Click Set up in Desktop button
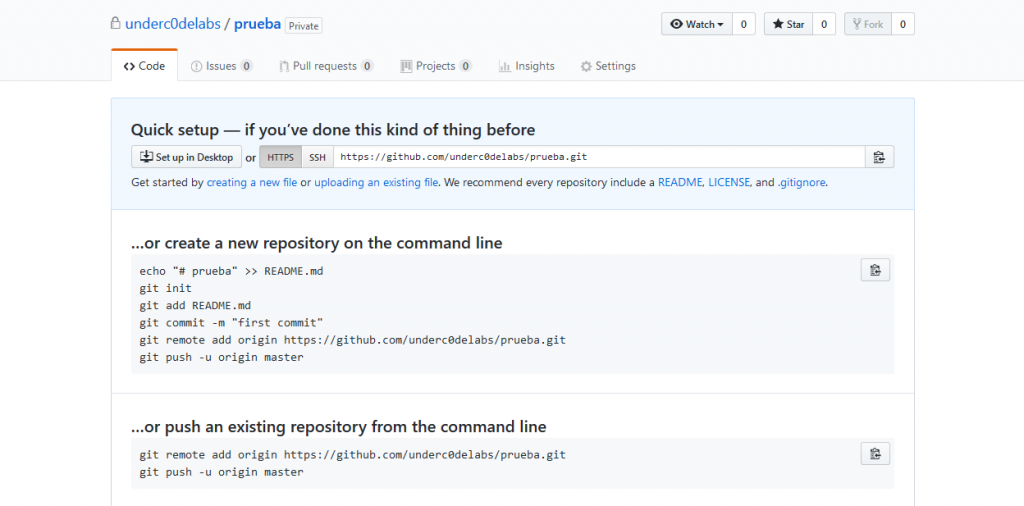The width and height of the screenshot is (1024, 506). (x=187, y=157)
